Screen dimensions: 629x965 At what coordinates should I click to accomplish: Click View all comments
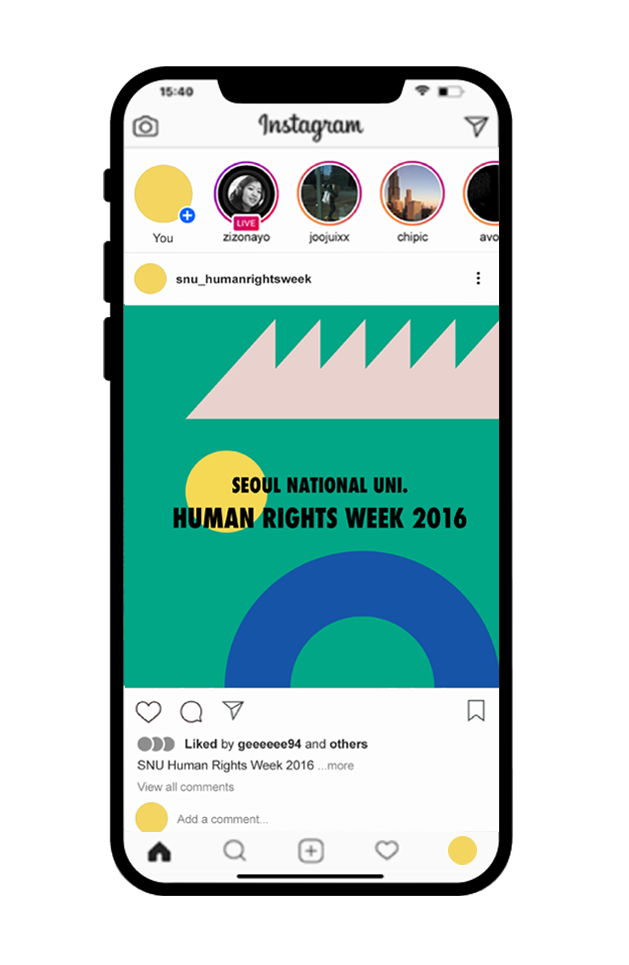[x=185, y=787]
